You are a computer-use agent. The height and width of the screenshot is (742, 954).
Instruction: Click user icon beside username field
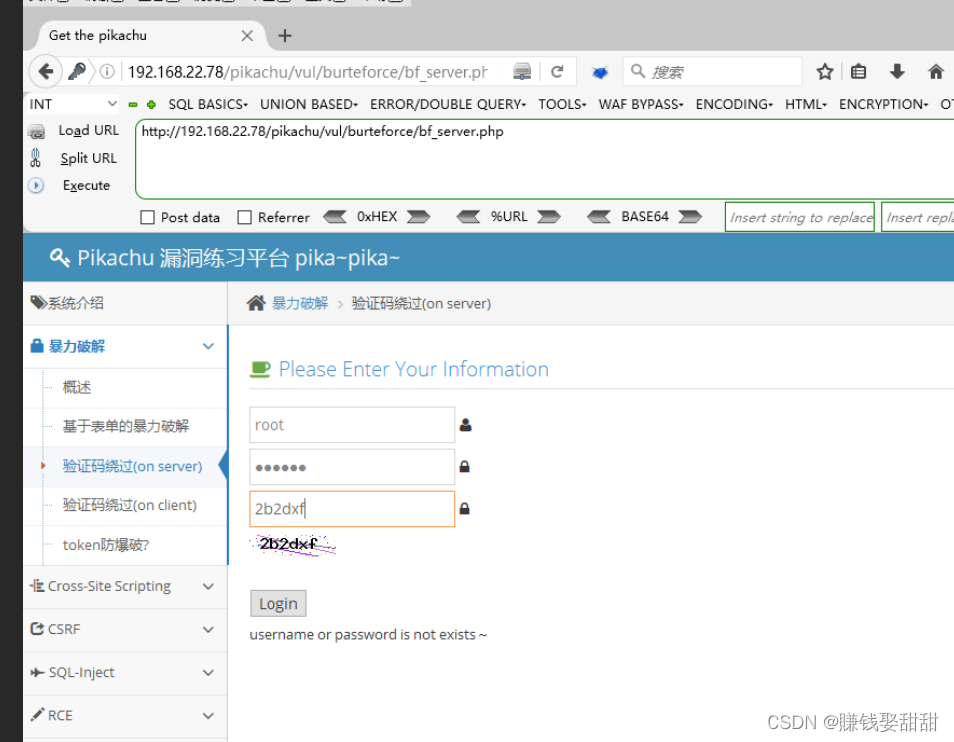point(465,425)
